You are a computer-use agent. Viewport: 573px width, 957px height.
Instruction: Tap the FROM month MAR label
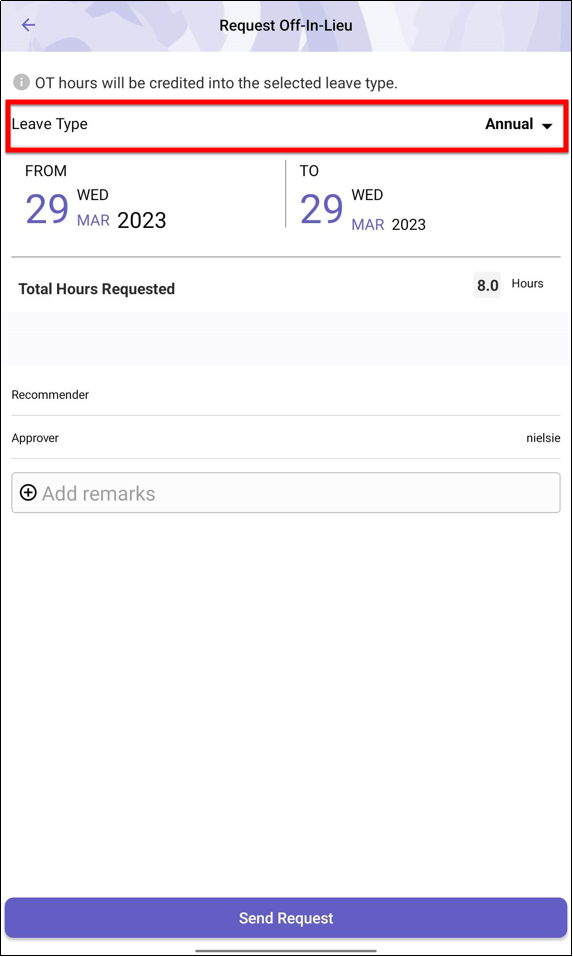[93, 220]
